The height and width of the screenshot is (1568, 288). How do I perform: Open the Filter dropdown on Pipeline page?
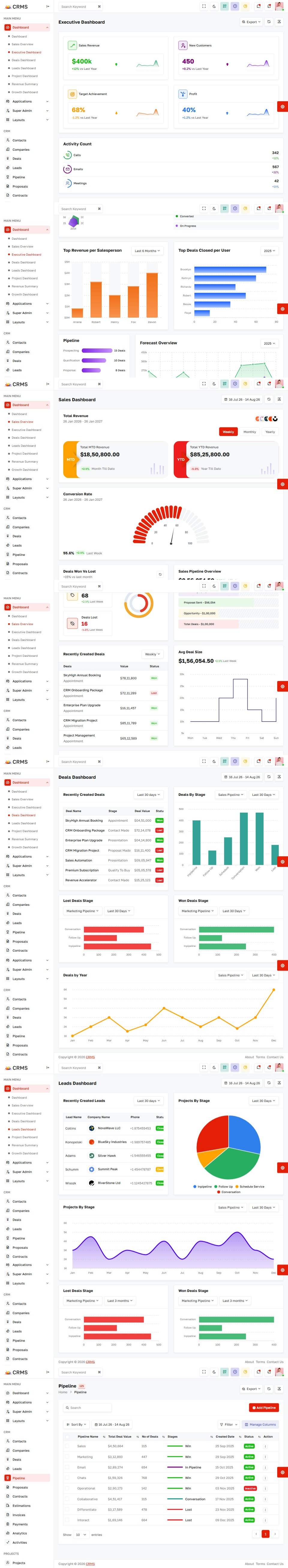[228, 1424]
